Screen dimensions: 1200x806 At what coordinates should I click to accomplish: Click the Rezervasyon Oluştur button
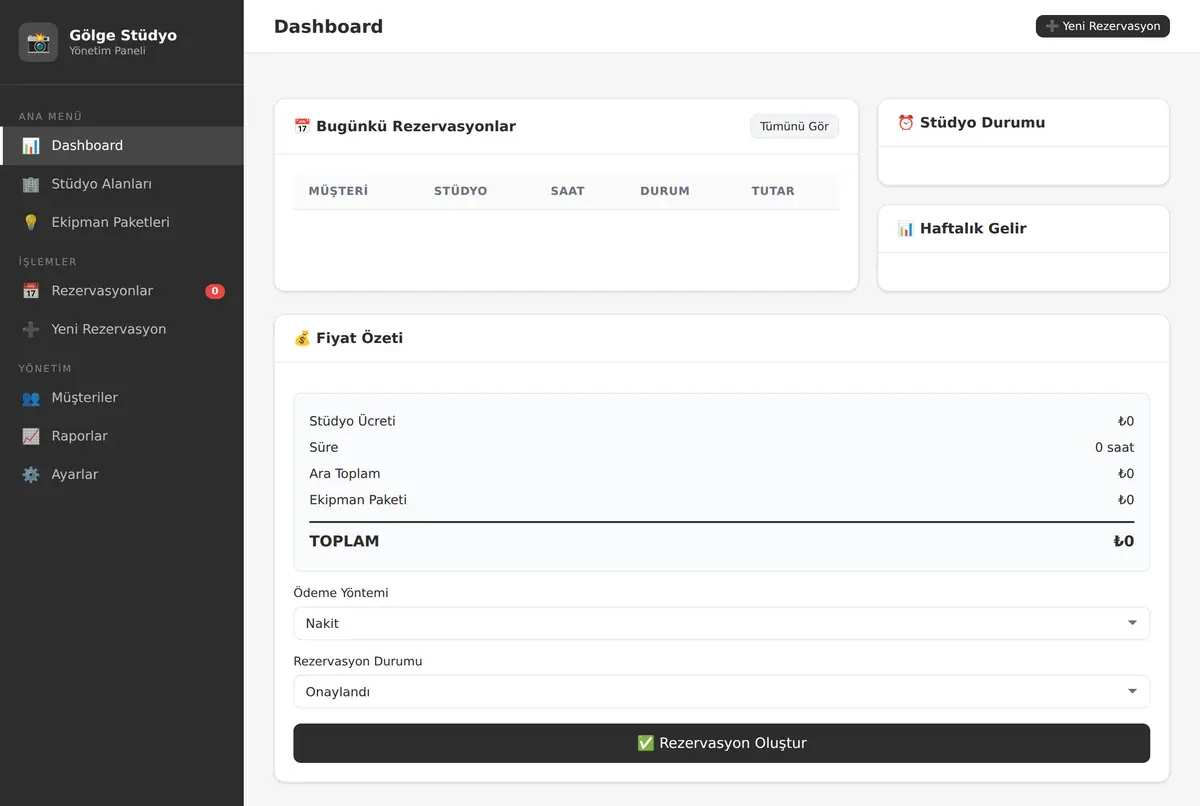click(721, 743)
